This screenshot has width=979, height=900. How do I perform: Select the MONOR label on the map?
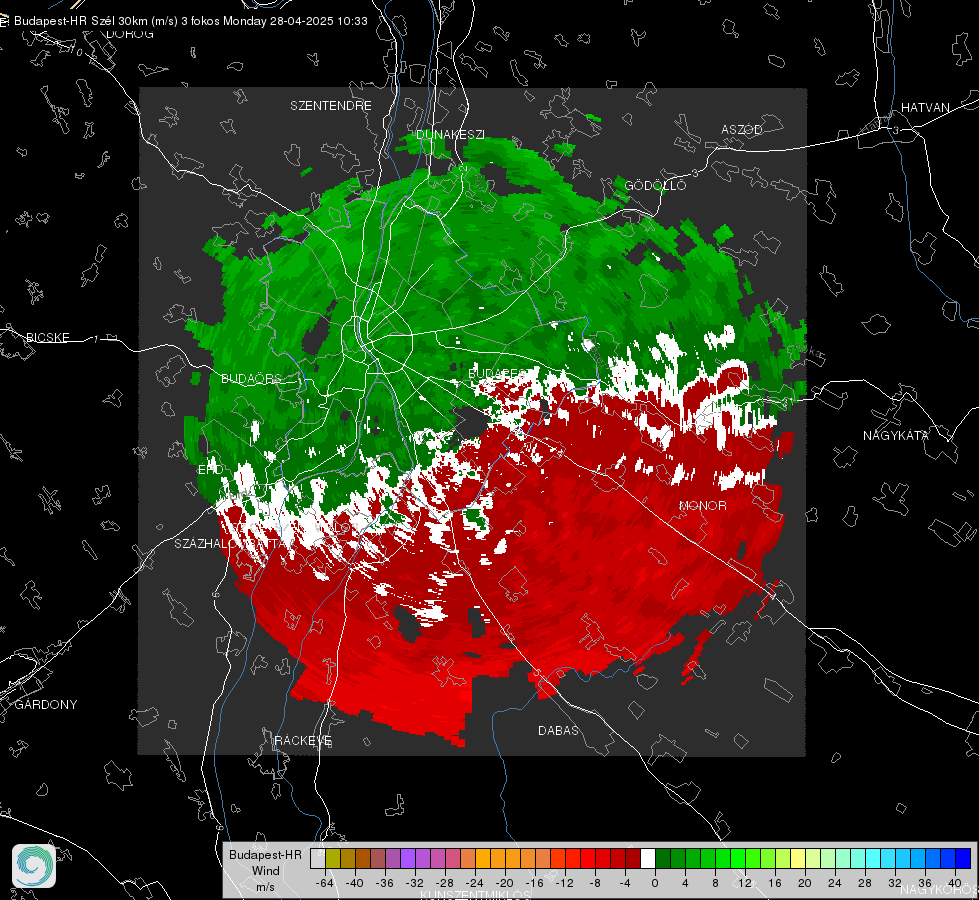click(702, 505)
